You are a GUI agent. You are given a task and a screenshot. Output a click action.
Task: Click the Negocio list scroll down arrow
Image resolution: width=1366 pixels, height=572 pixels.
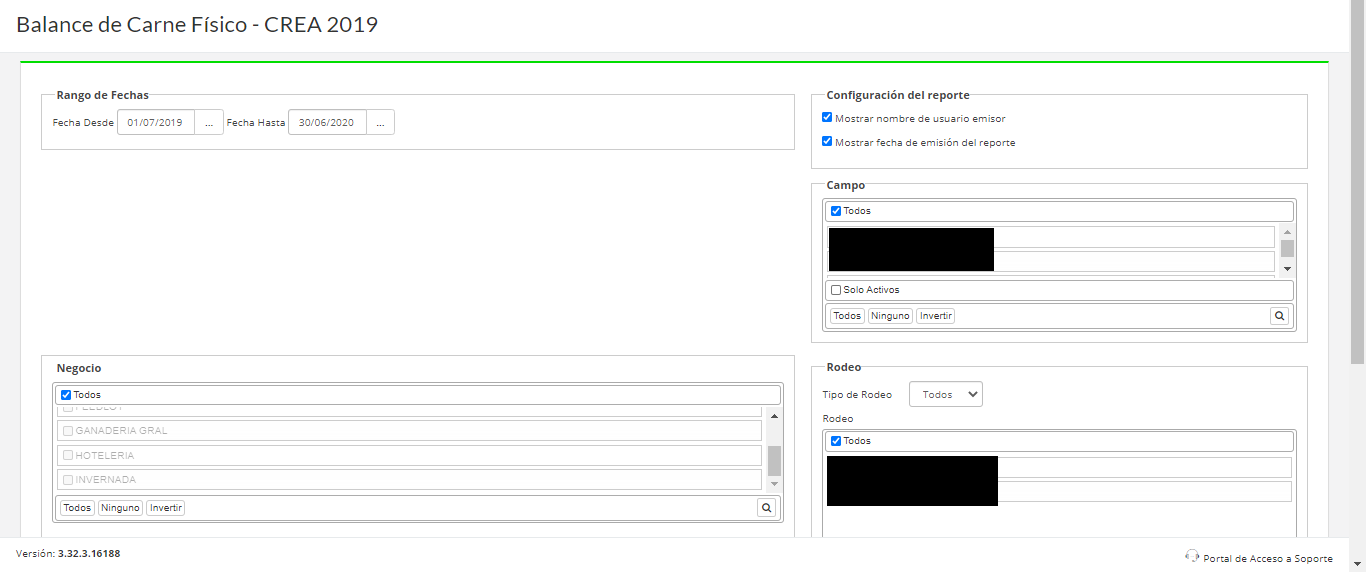(774, 483)
